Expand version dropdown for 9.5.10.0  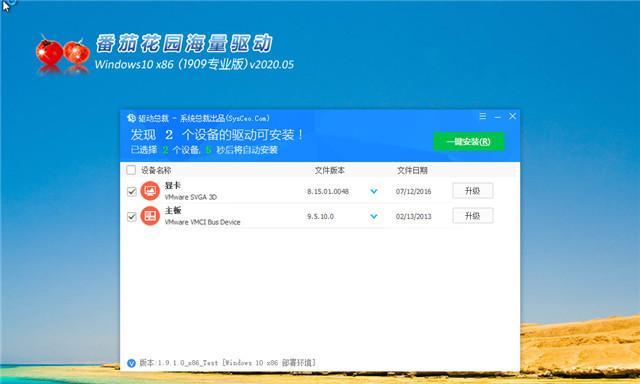pos(373,216)
